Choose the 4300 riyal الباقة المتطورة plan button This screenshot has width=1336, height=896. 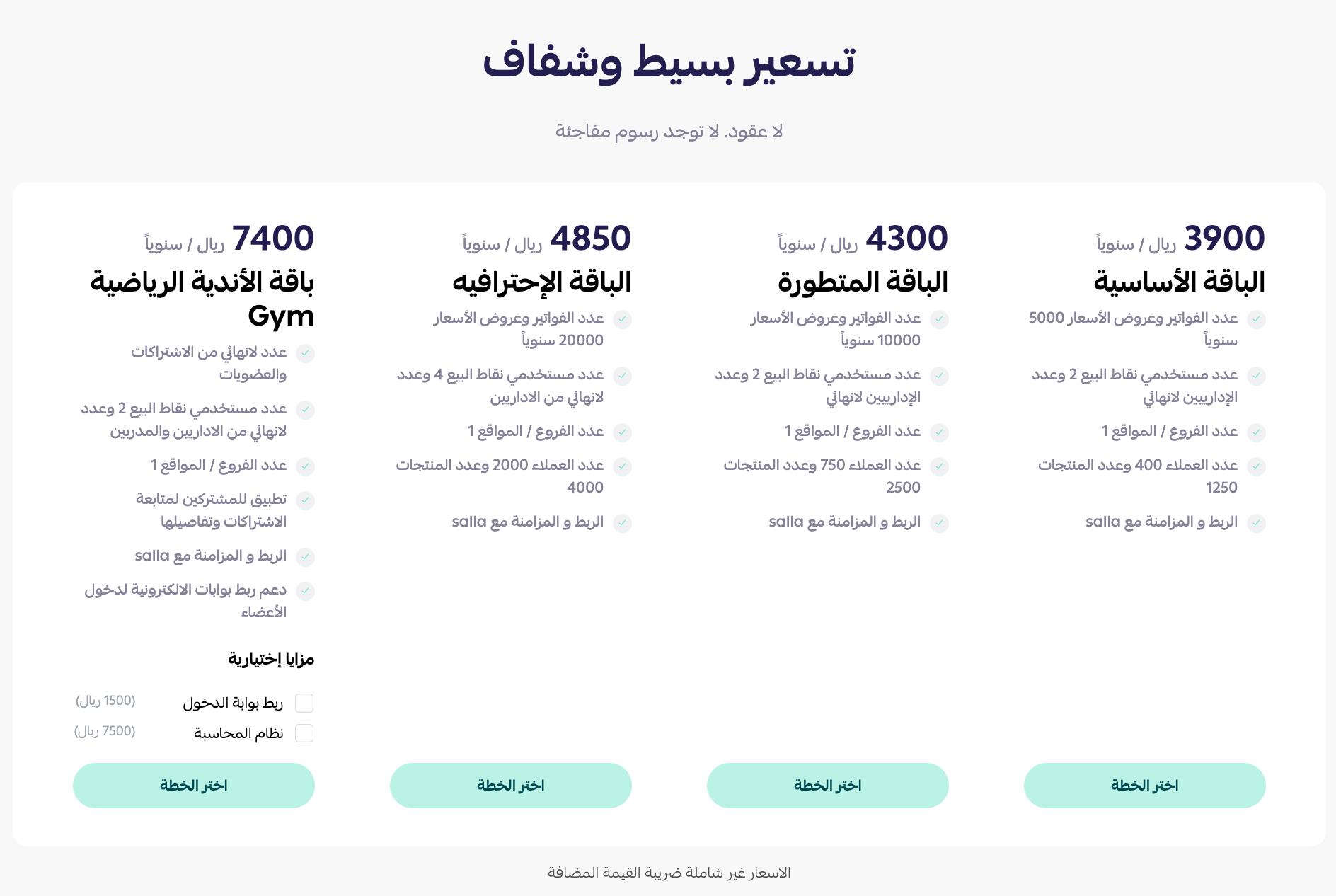pyautogui.click(x=827, y=786)
